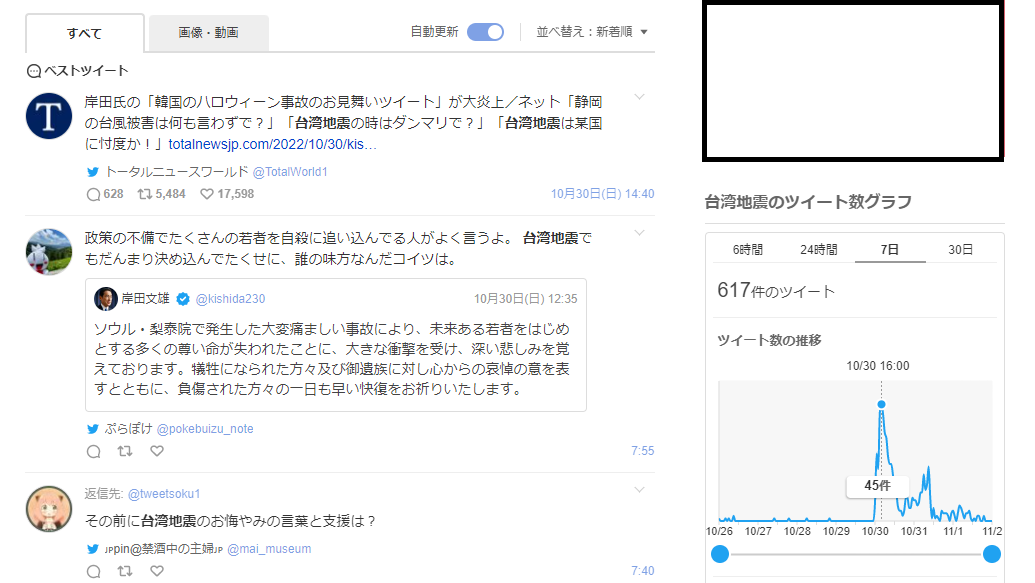Click the graph peak data point at 10/30 16:00
Screen dimensions: 1035x583
[x=881, y=404]
